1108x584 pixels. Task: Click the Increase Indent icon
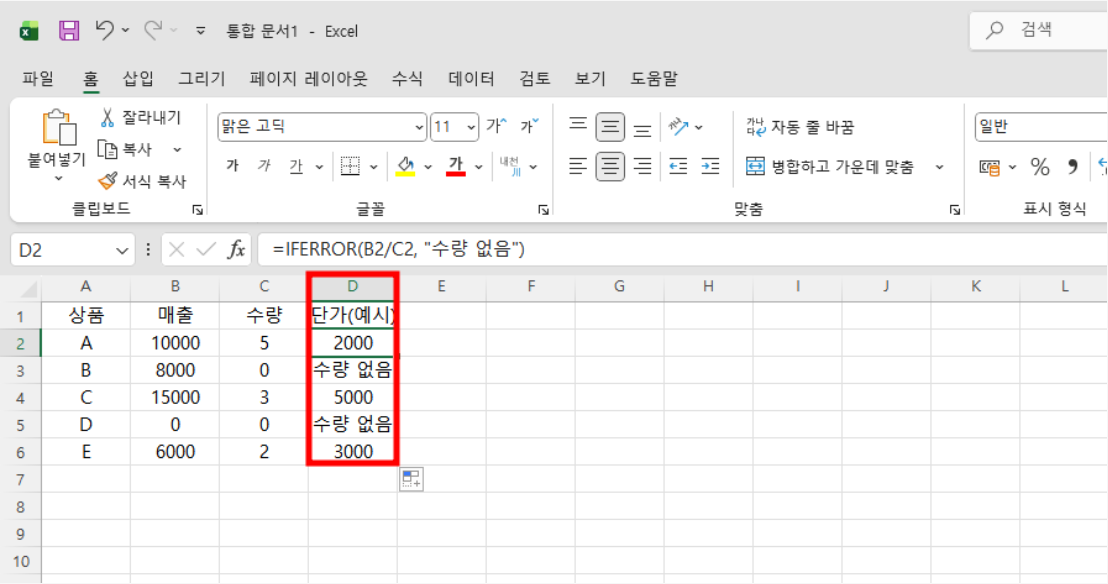click(x=710, y=167)
